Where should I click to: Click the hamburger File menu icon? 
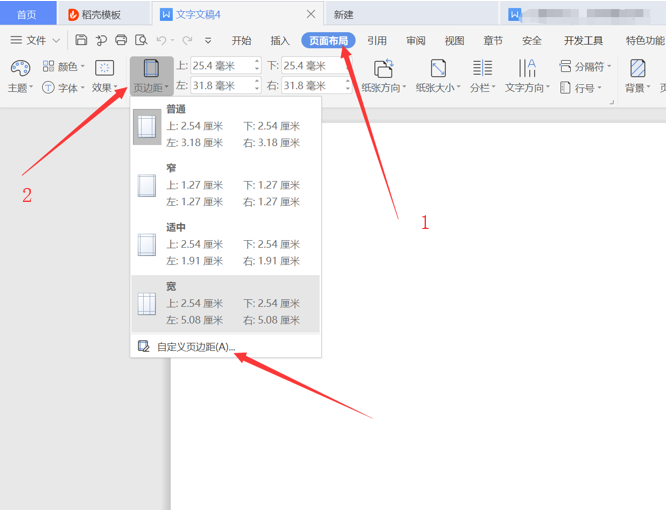coord(16,40)
